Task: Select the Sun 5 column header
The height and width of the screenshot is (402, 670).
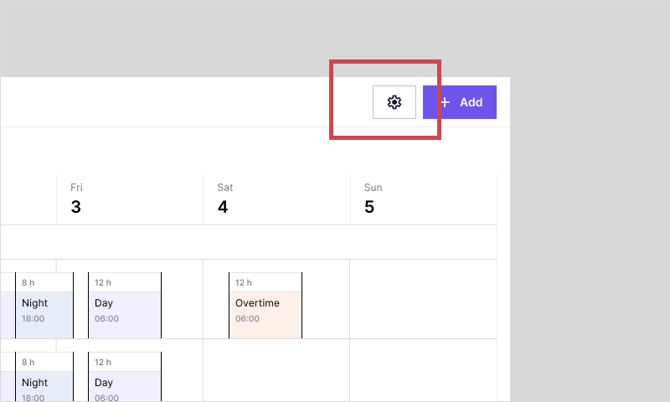Action: coord(423,199)
